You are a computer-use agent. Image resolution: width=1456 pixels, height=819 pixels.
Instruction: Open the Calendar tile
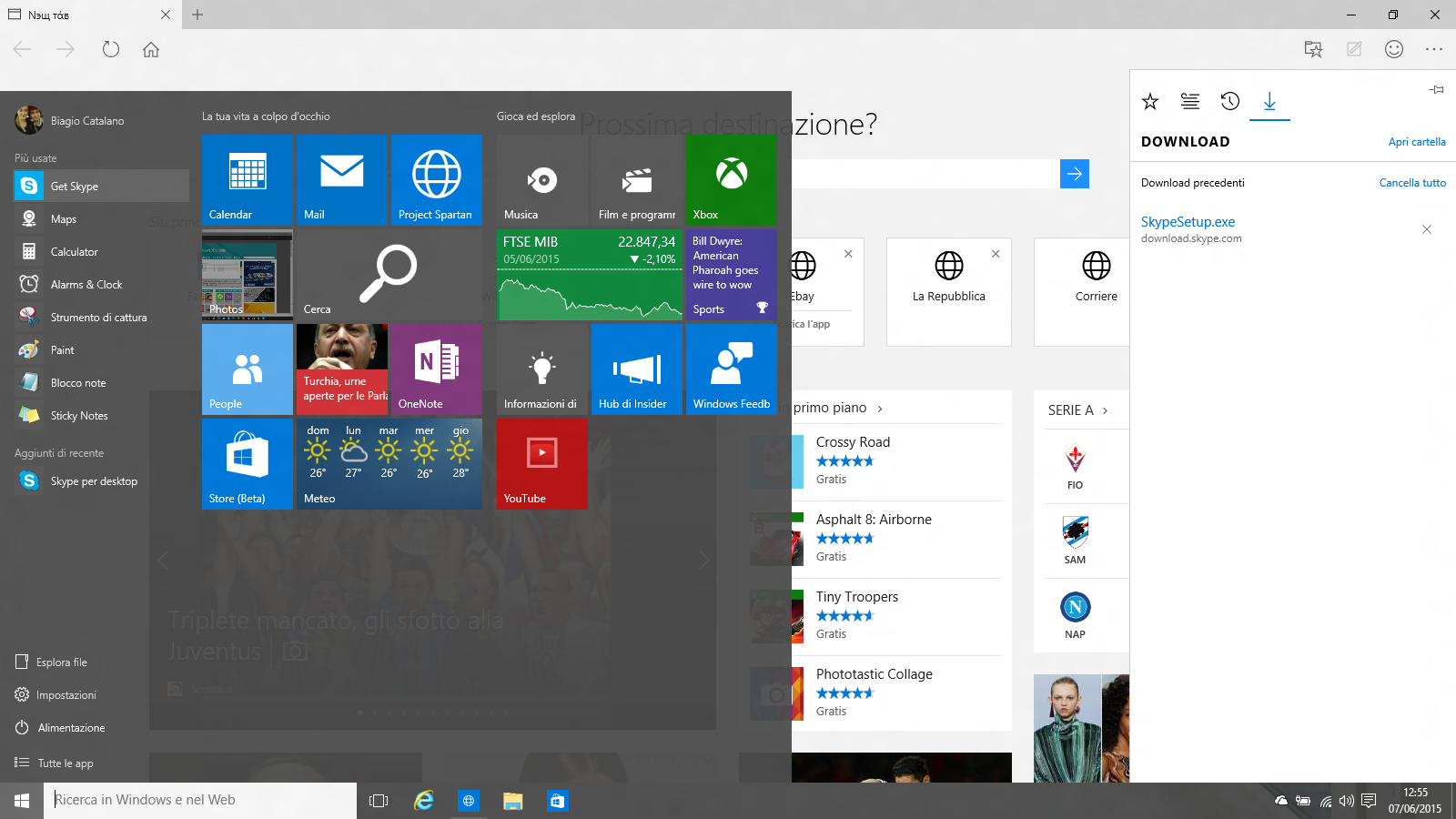(x=247, y=179)
